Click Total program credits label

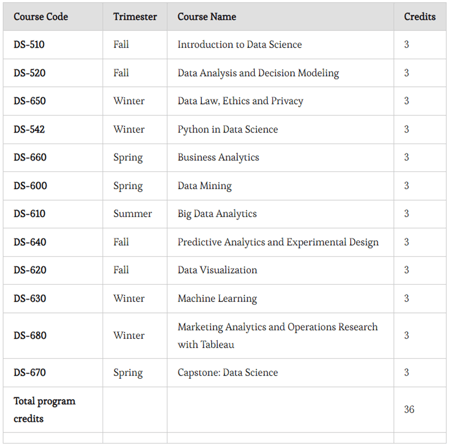tap(44, 410)
